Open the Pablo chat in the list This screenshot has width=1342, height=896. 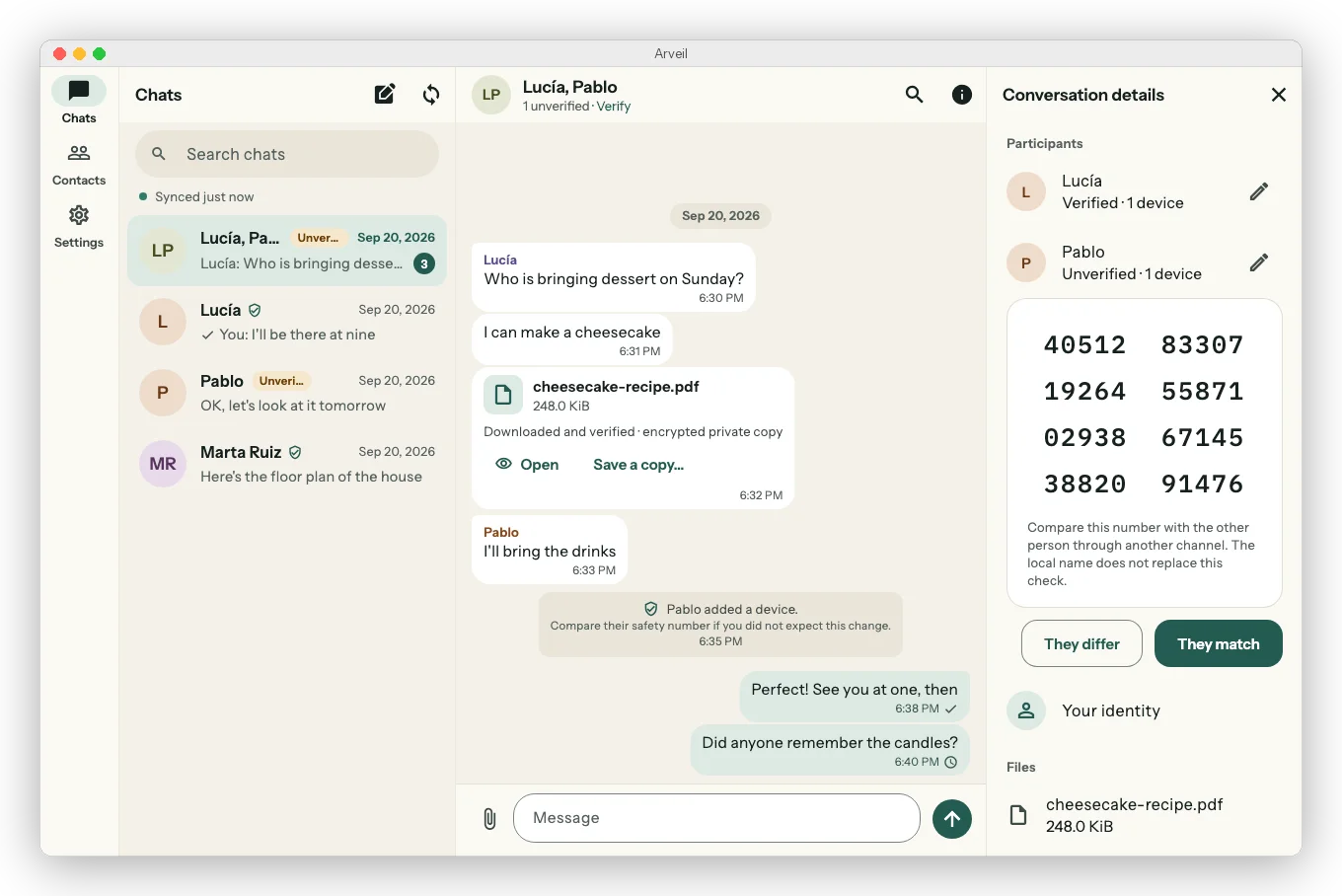coord(287,393)
